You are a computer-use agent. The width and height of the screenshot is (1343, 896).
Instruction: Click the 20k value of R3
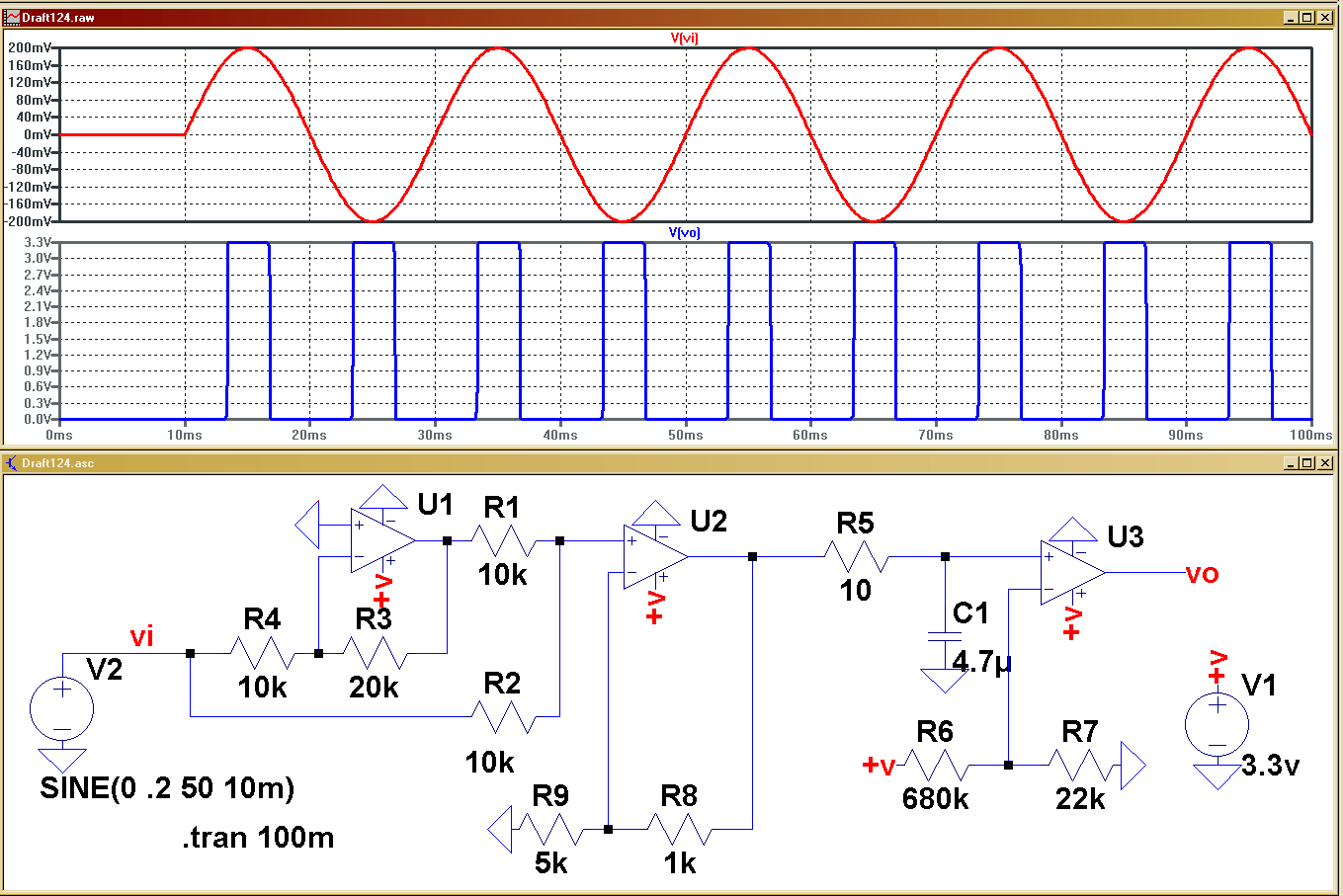tap(374, 687)
